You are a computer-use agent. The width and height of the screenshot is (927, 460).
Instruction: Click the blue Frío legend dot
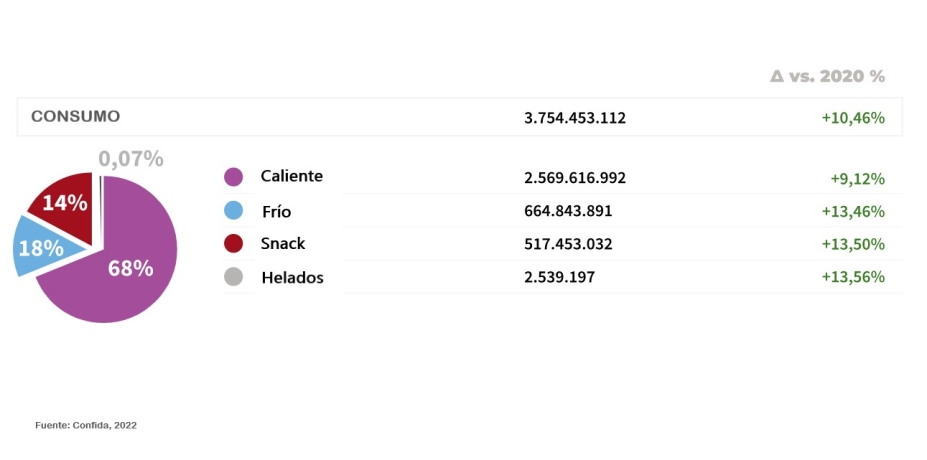[x=233, y=211]
